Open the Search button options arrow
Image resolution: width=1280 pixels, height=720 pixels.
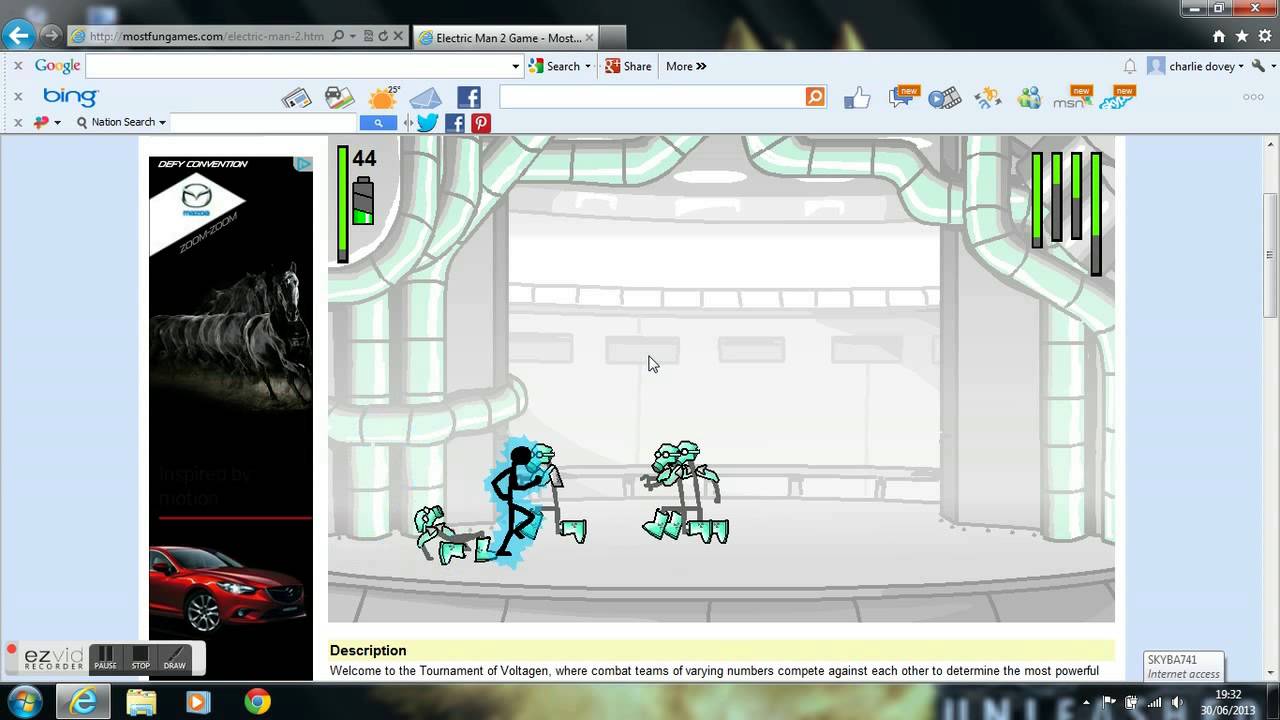[588, 66]
